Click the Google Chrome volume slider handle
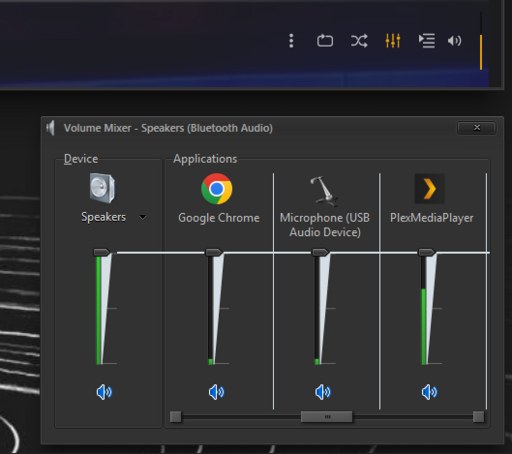512x454 pixels. tap(214, 252)
